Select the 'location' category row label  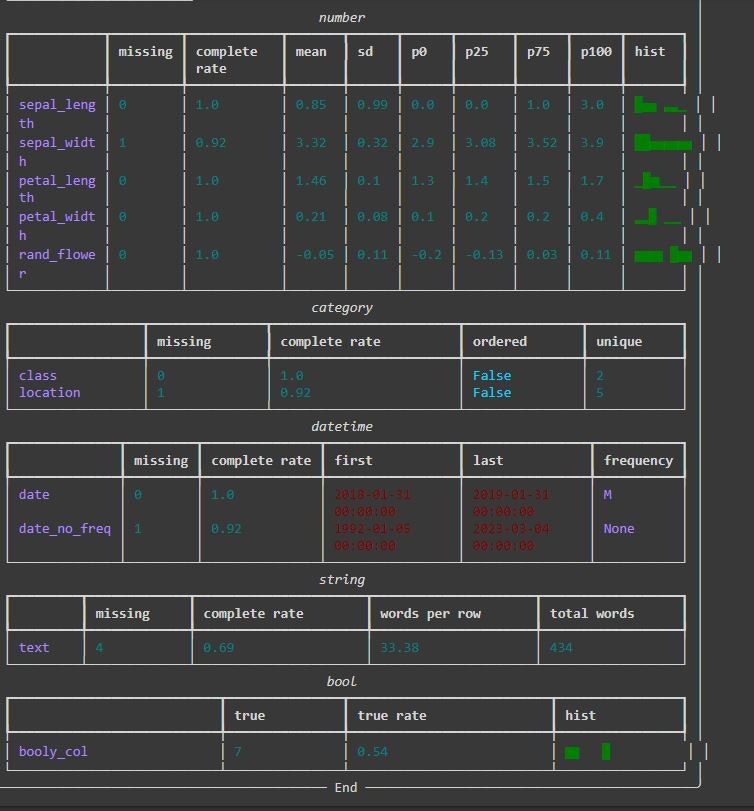(50, 393)
